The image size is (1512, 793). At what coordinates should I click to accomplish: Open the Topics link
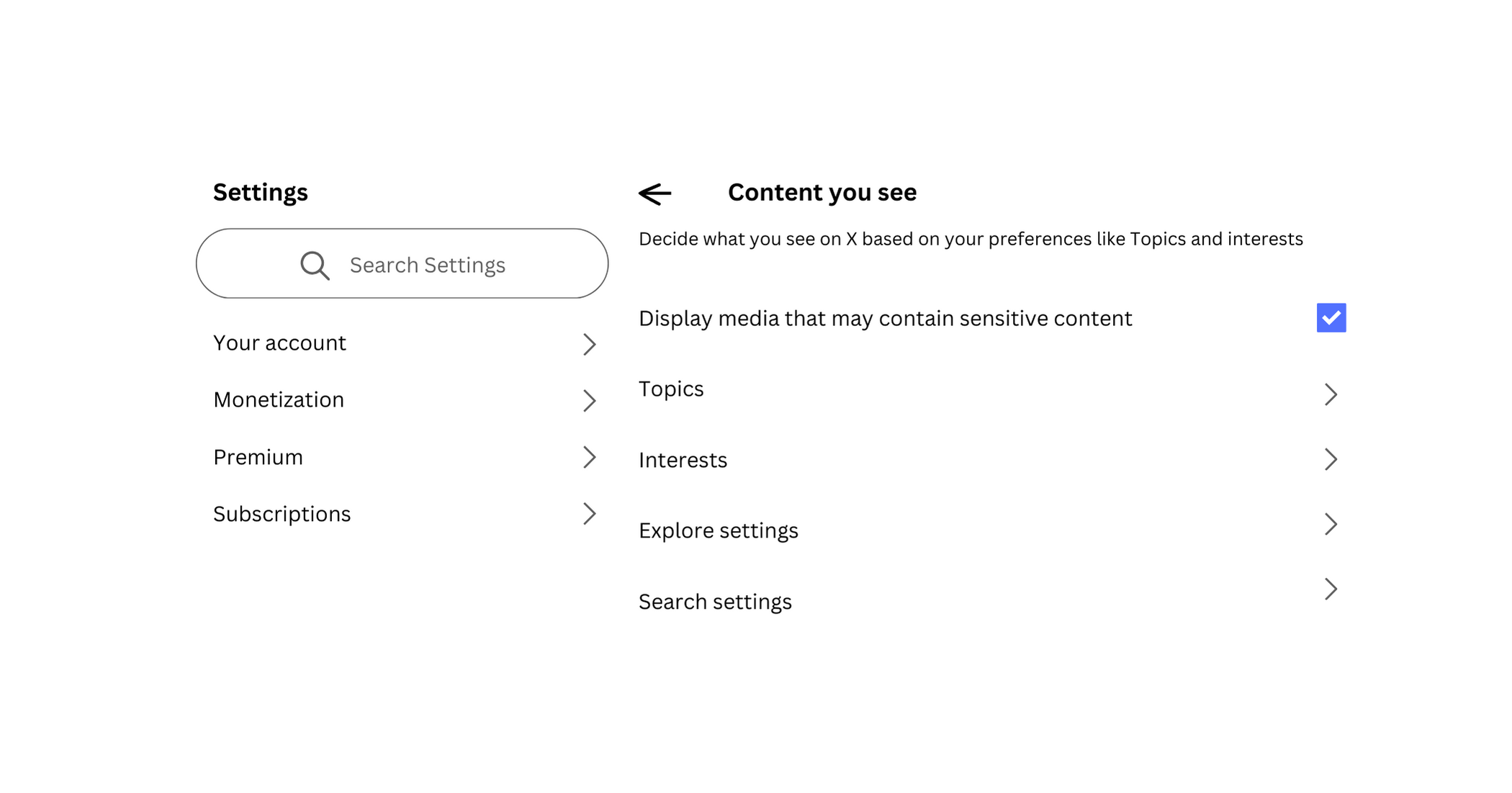click(x=671, y=389)
